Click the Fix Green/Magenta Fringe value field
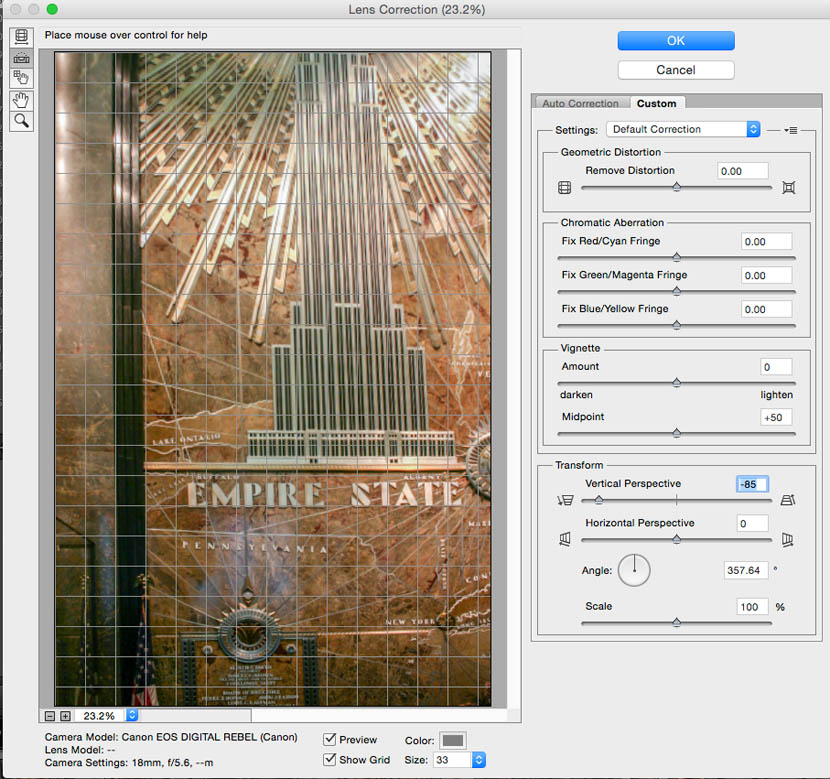830x779 pixels. [x=766, y=275]
